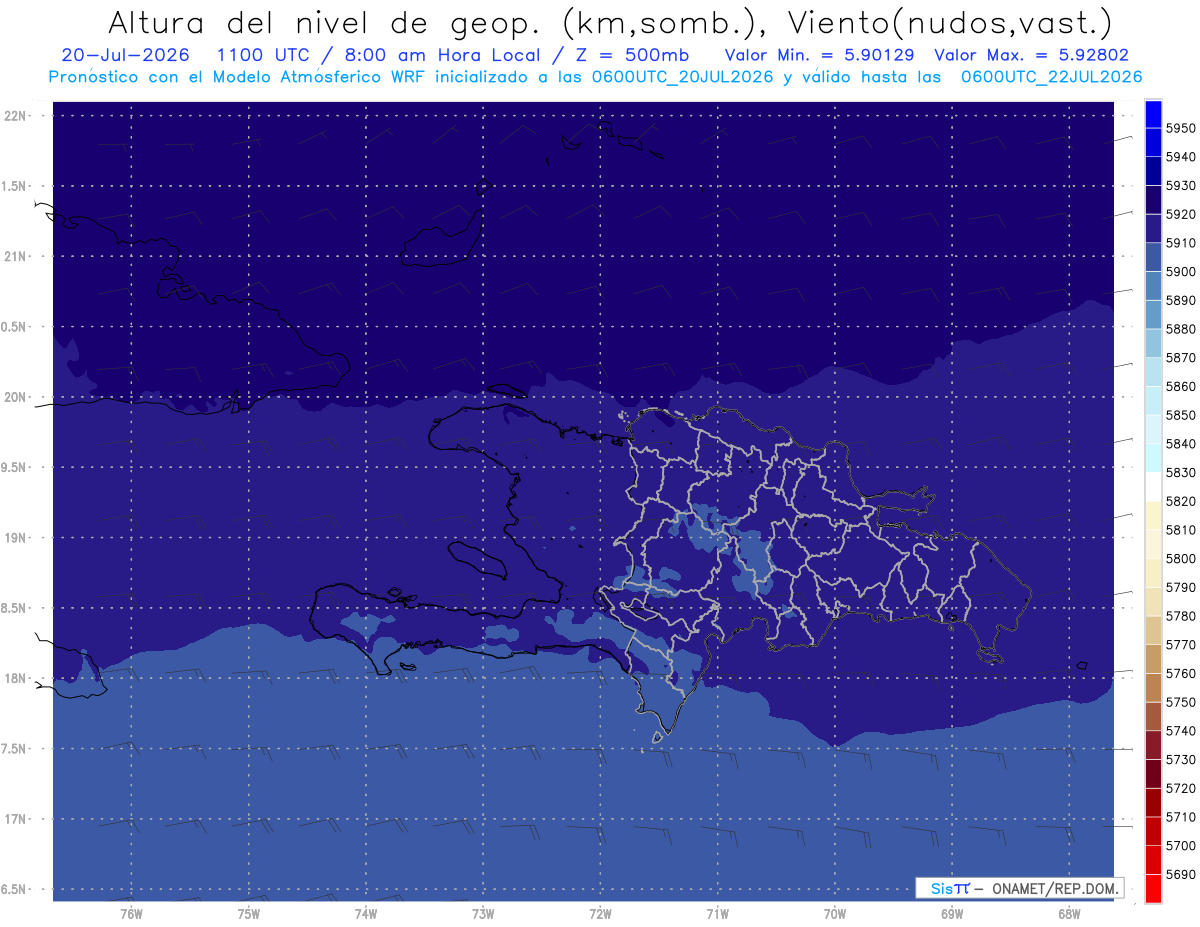Pick the color band between 5740 and 5750
This screenshot has height=927, width=1200.
(1152, 716)
